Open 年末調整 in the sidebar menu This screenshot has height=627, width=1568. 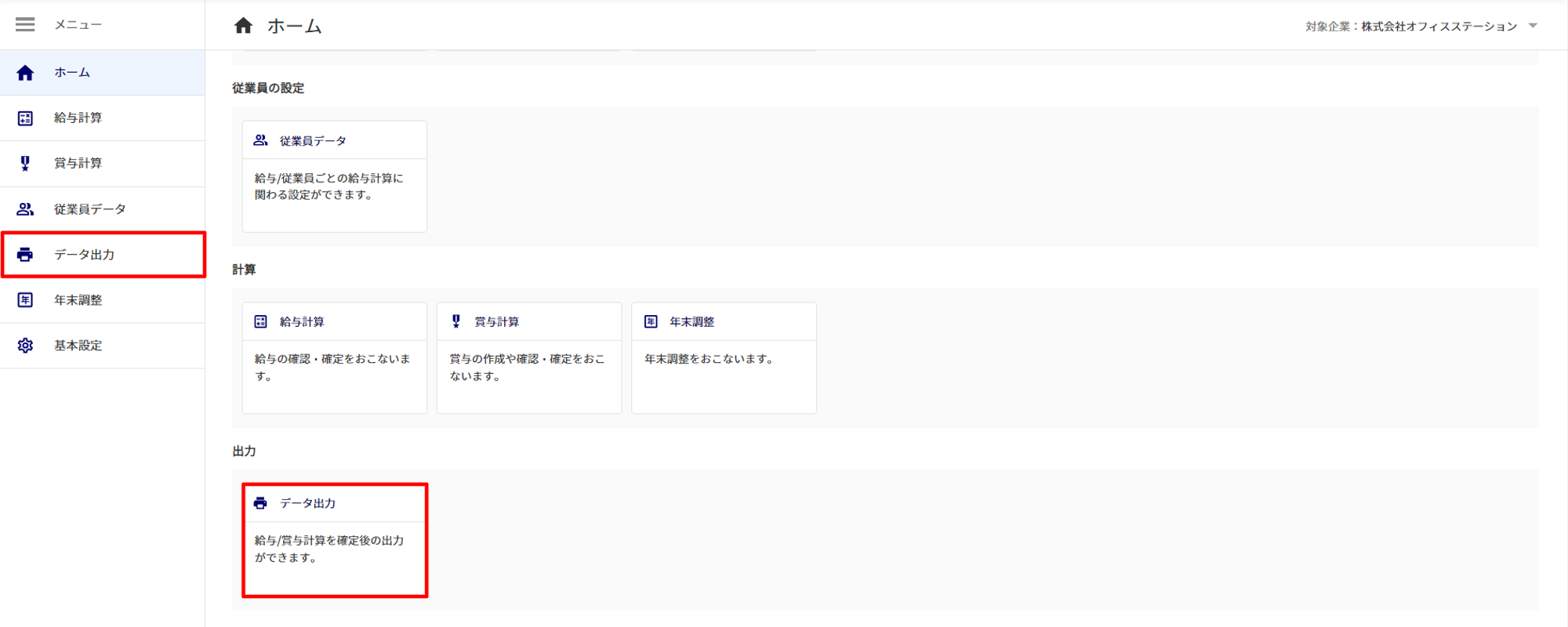[103, 300]
